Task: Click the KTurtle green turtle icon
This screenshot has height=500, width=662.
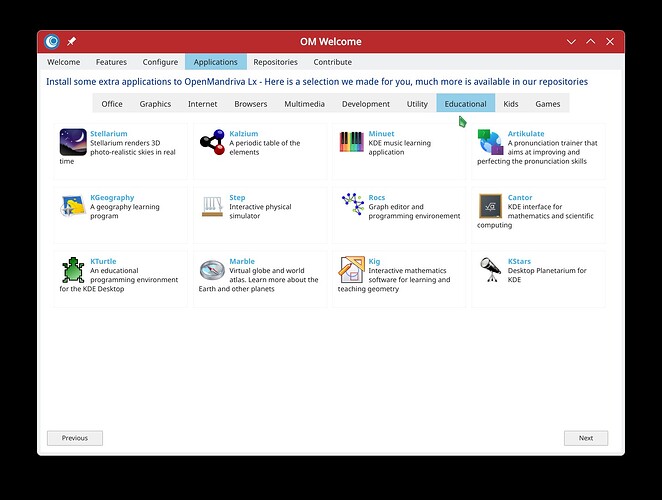Action: pyautogui.click(x=73, y=270)
